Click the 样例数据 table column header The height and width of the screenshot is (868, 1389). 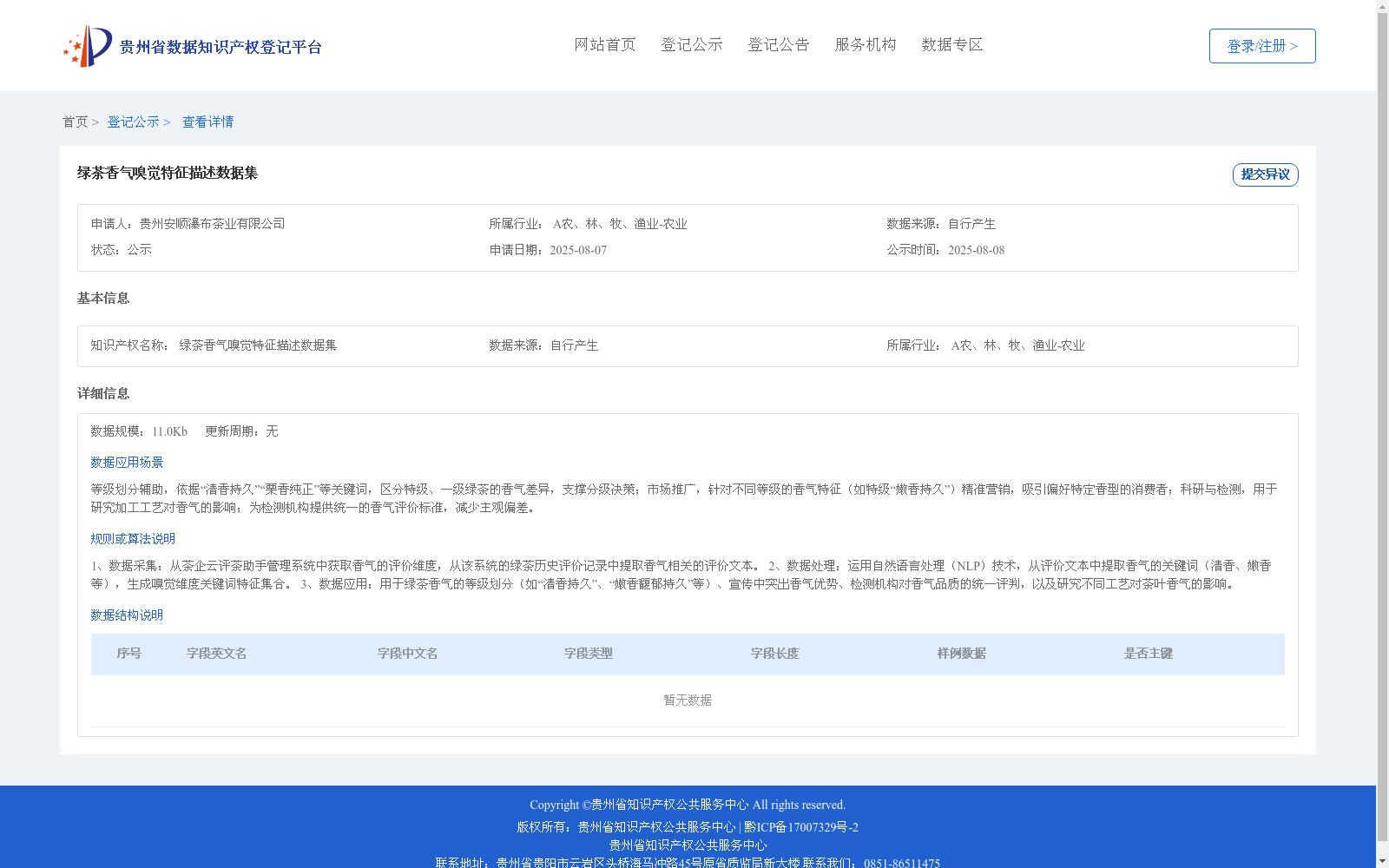[x=960, y=654]
